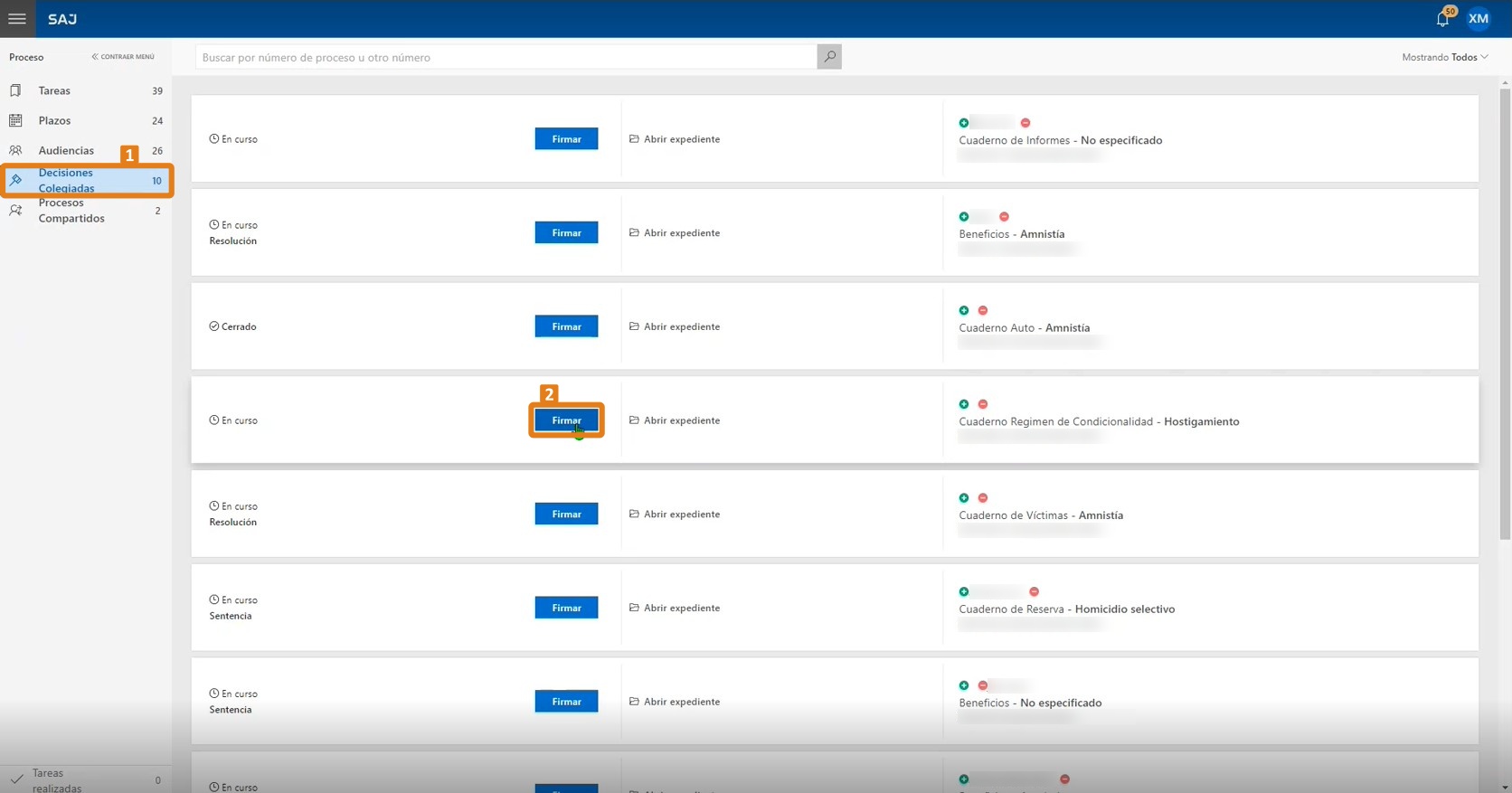Click Firmar for Cuaderno de Reserva
The image size is (1512, 793).
[566, 608]
